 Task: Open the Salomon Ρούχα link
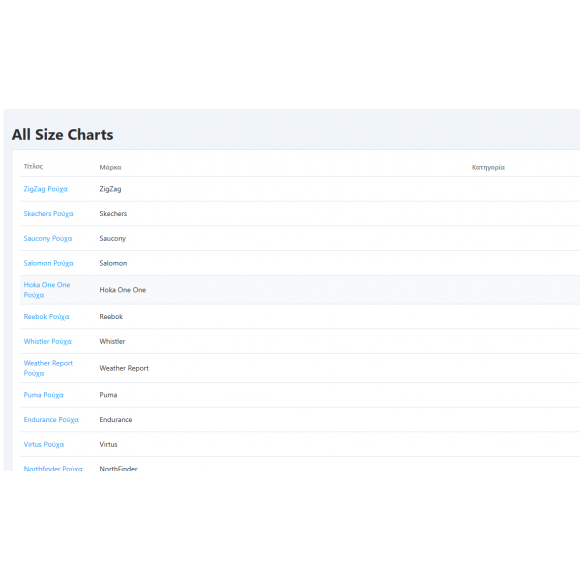(48, 263)
